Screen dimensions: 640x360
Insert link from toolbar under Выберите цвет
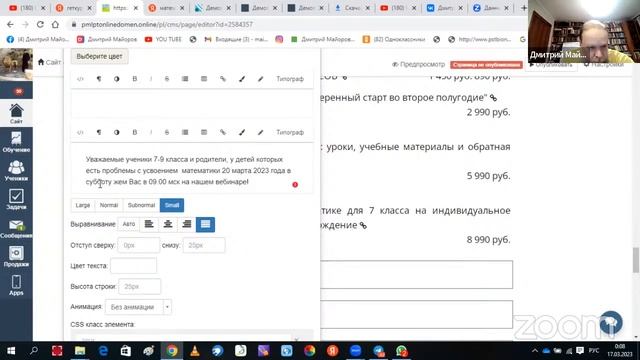(x=223, y=79)
